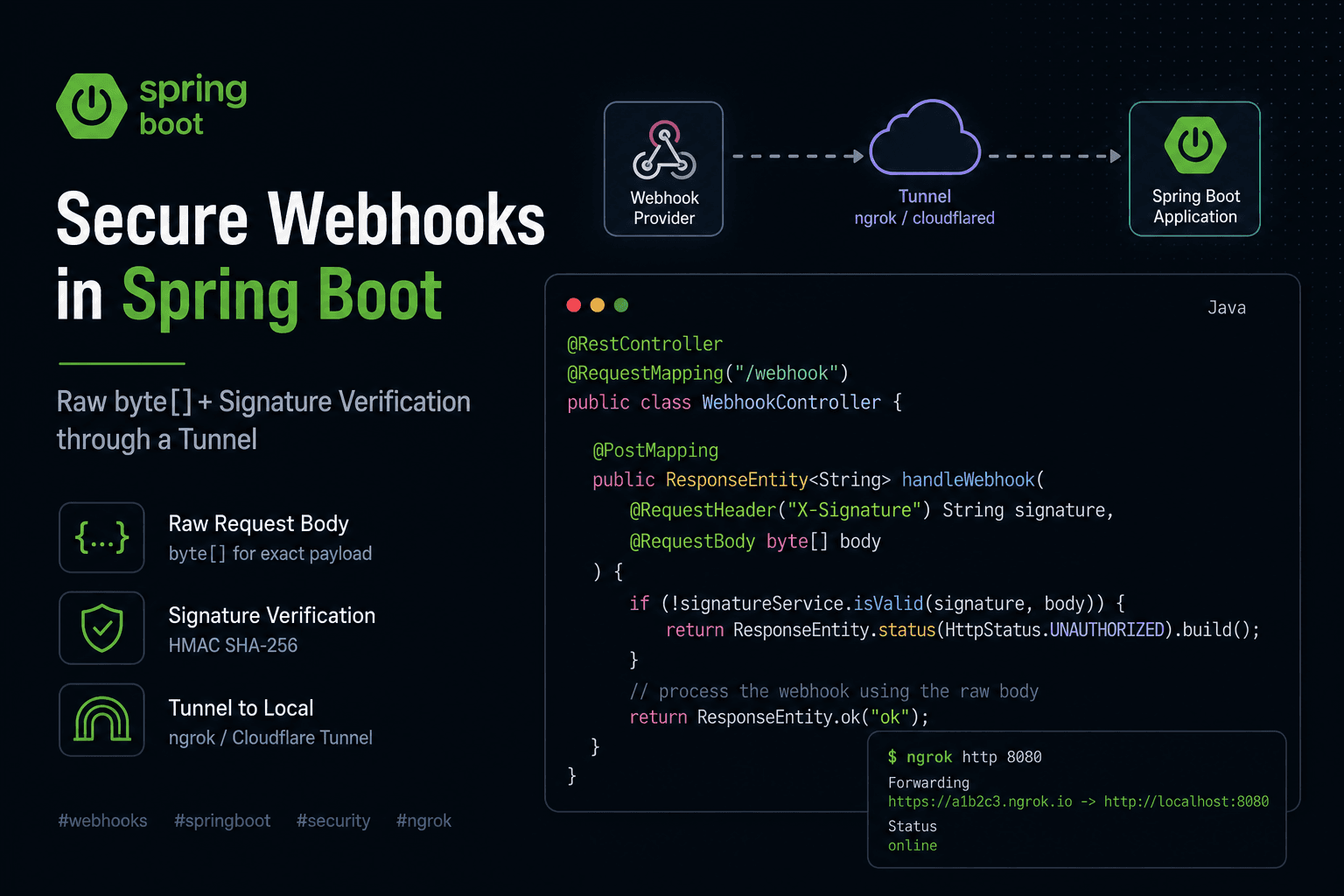Click 'ngrok / Cloudflare Tunnel' text

(270, 738)
